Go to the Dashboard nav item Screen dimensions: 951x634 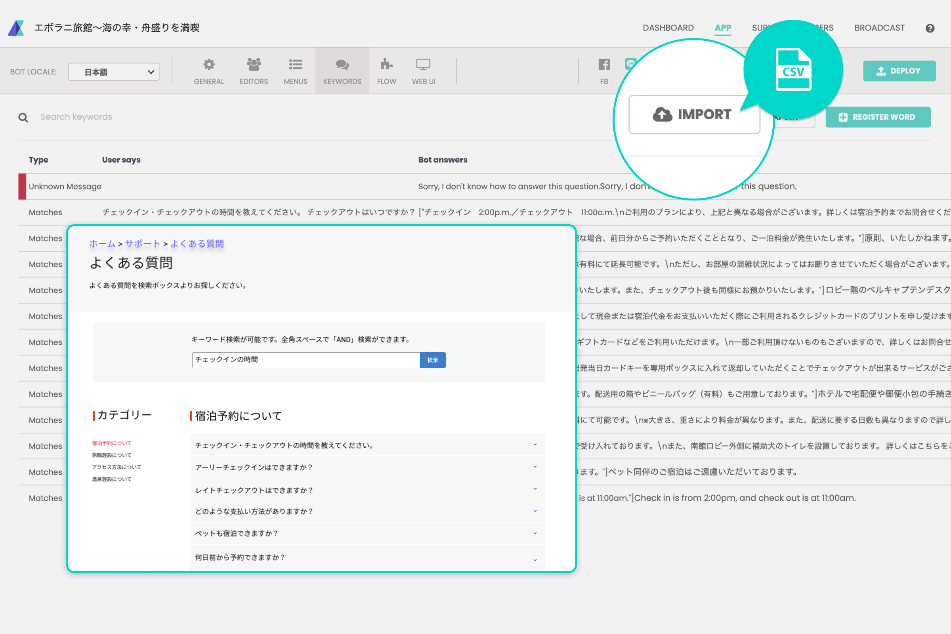tap(668, 28)
